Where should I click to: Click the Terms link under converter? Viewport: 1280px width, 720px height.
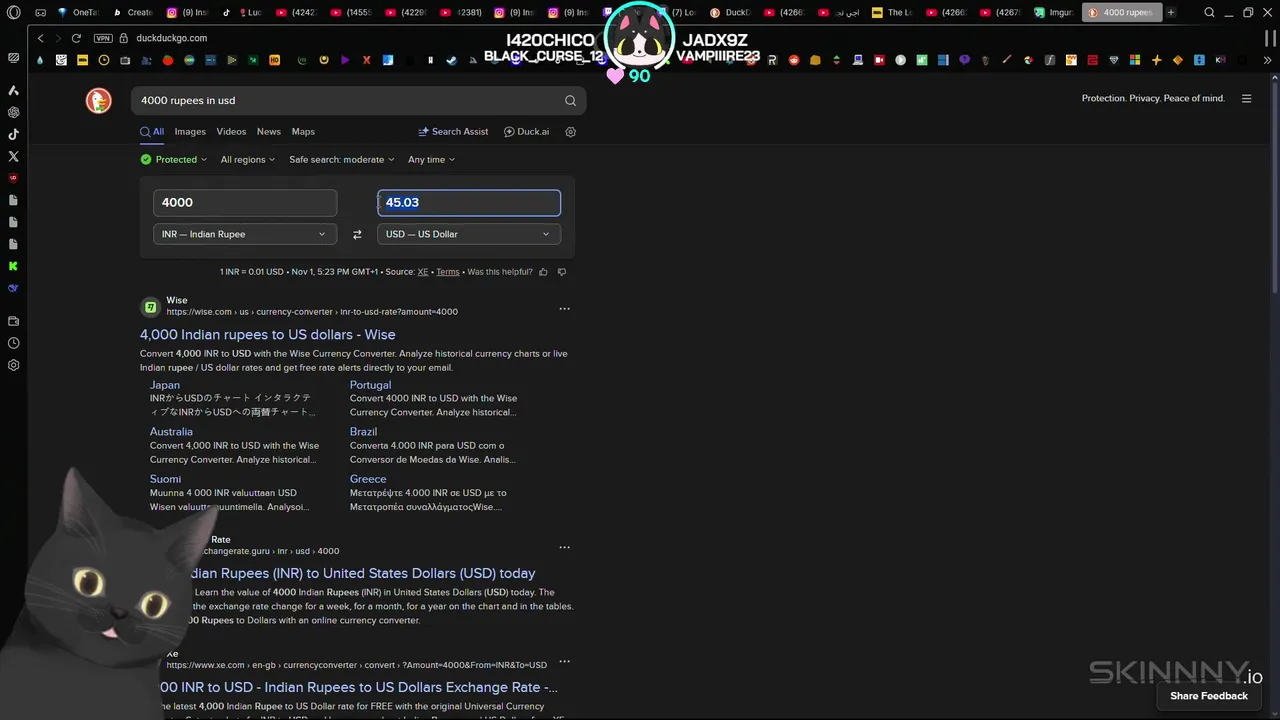[448, 272]
